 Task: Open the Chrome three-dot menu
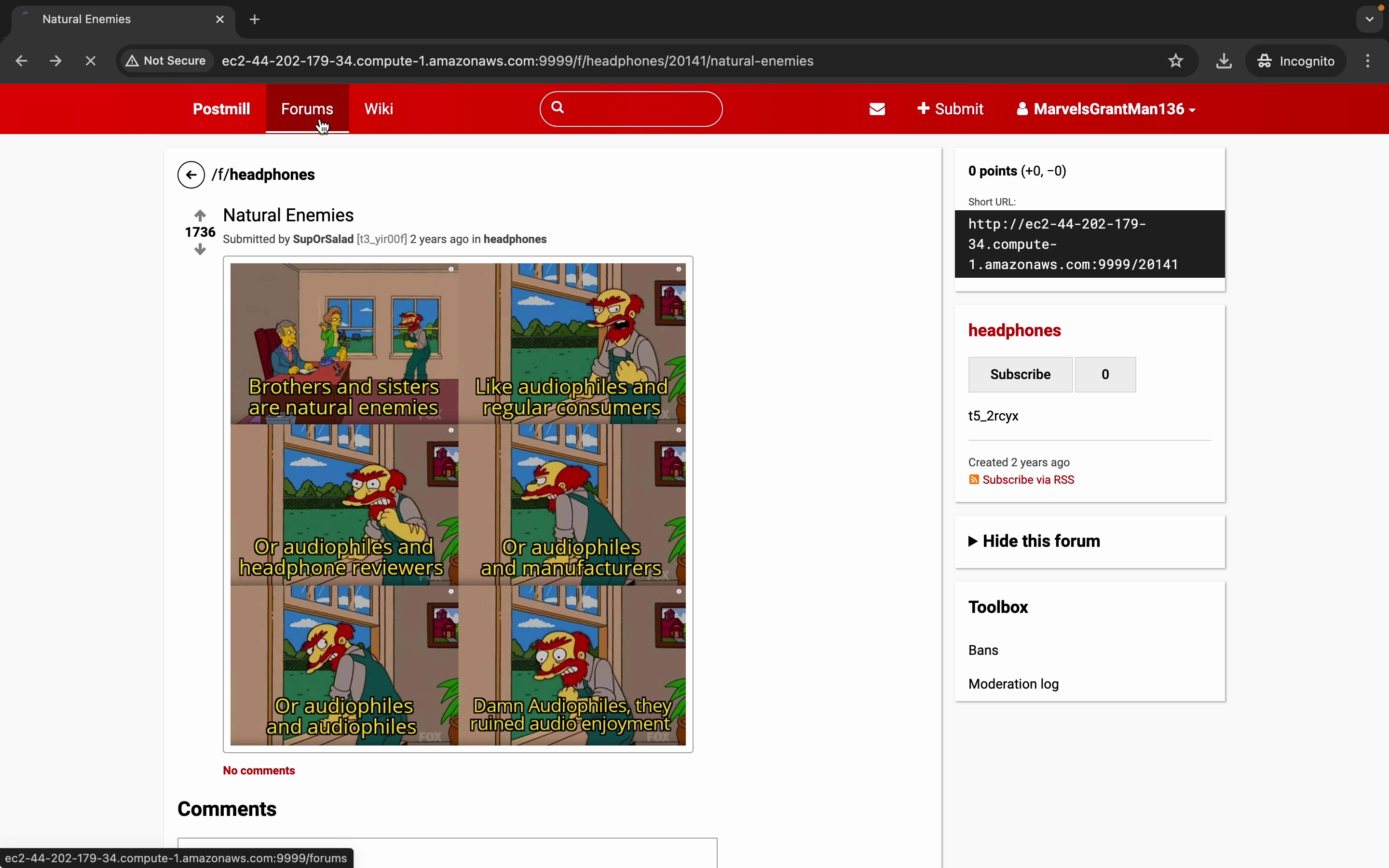point(1368,61)
